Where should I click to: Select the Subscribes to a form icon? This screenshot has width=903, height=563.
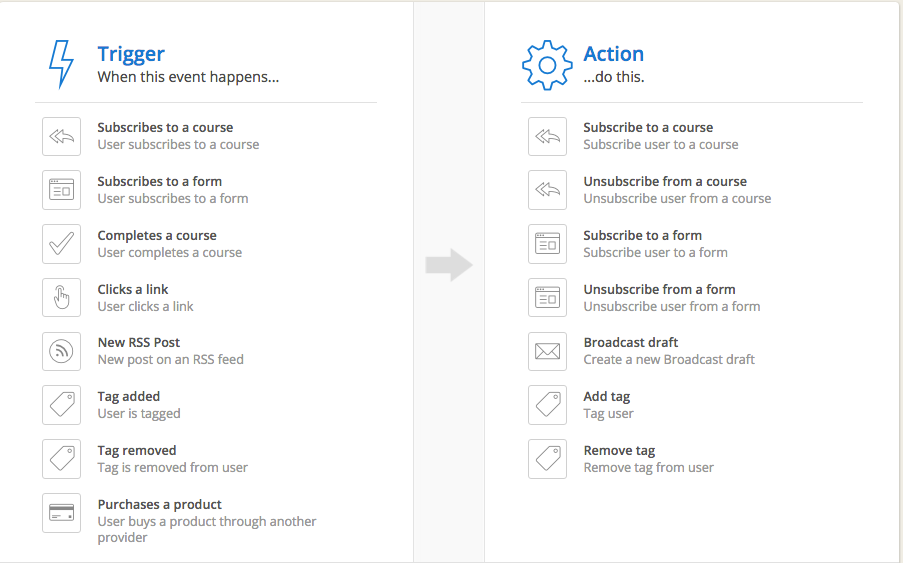tap(62, 190)
